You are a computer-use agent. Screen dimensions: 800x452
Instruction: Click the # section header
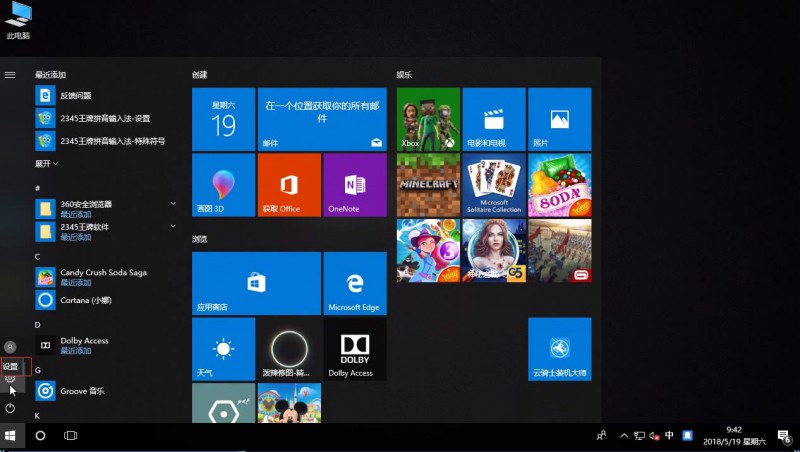(37, 188)
